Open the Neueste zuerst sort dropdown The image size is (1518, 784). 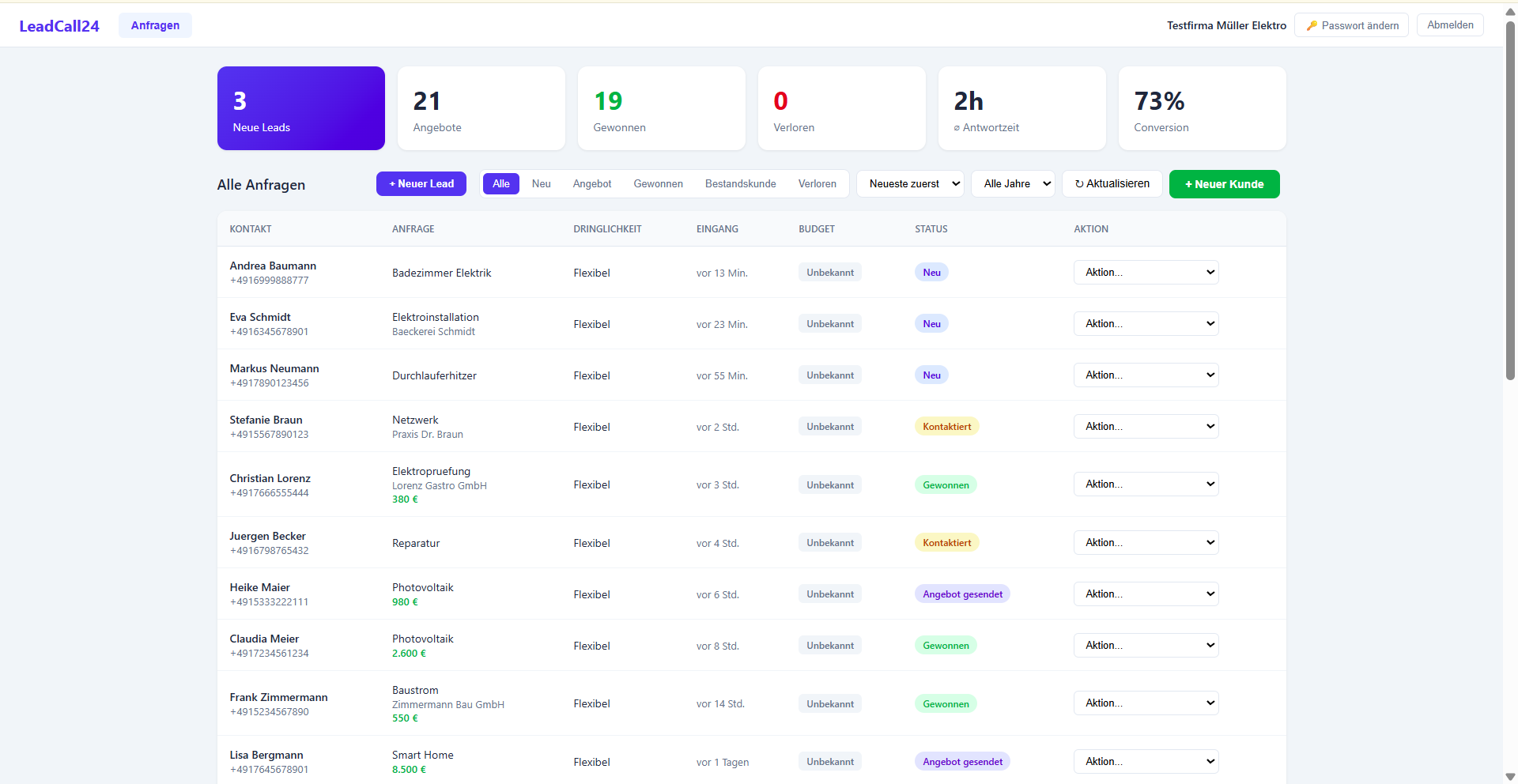pos(910,183)
